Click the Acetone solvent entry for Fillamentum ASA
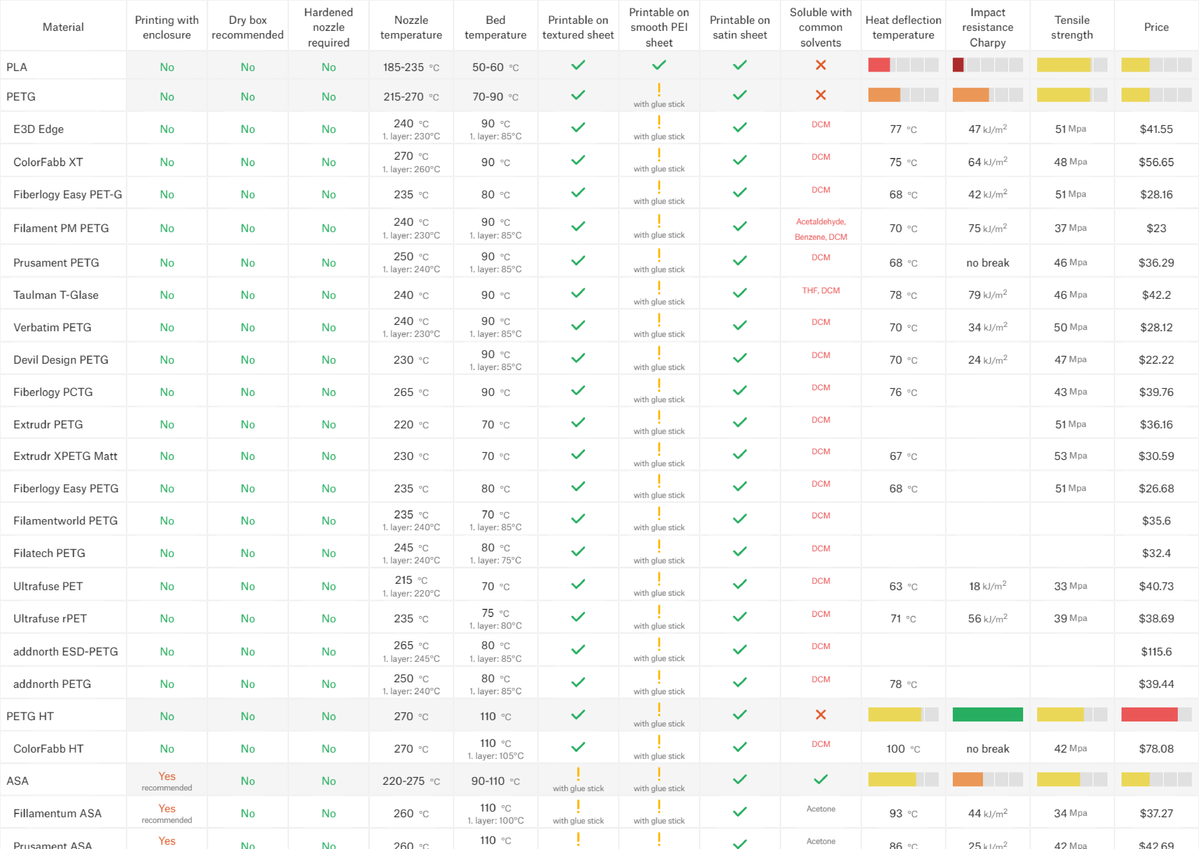The image size is (1200, 849). pos(820,808)
